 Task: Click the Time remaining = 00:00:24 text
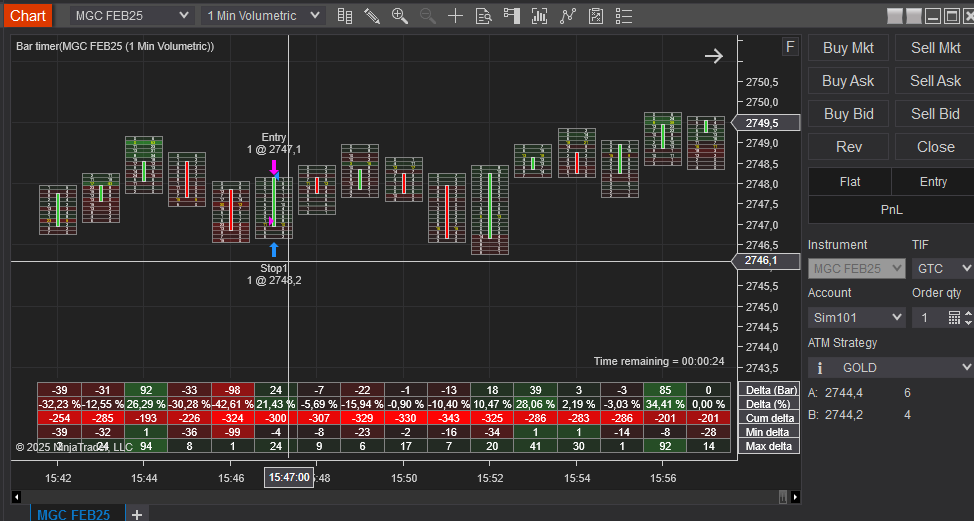point(658,361)
